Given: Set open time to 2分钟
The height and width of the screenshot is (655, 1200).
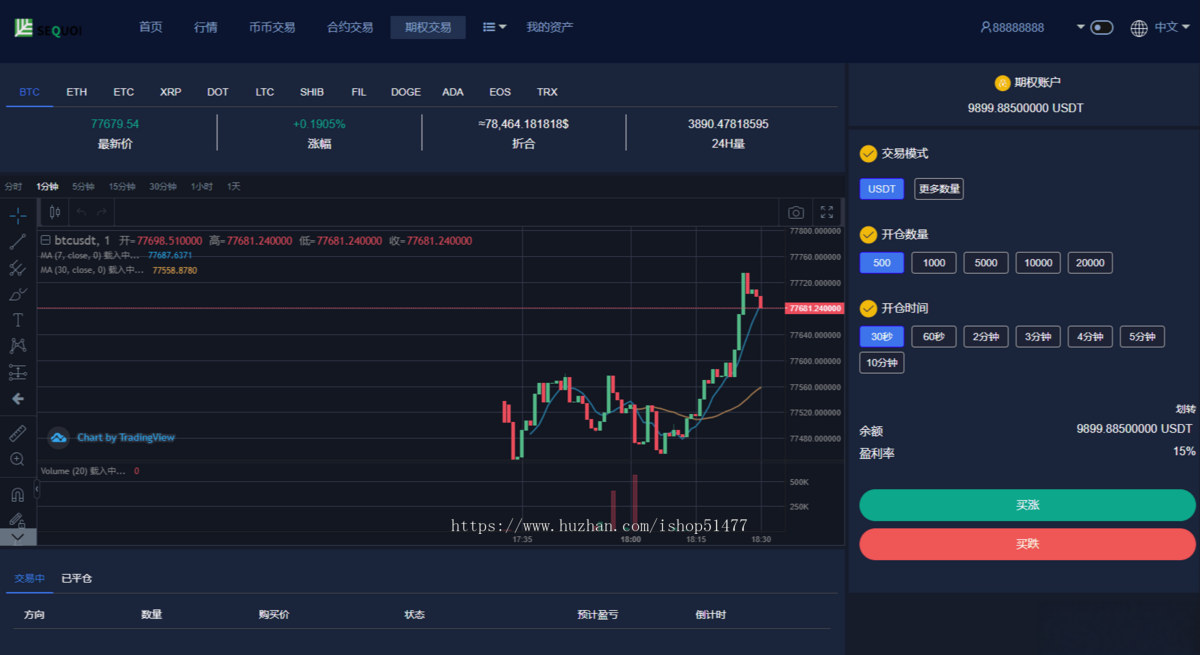Looking at the screenshot, I should pos(986,337).
